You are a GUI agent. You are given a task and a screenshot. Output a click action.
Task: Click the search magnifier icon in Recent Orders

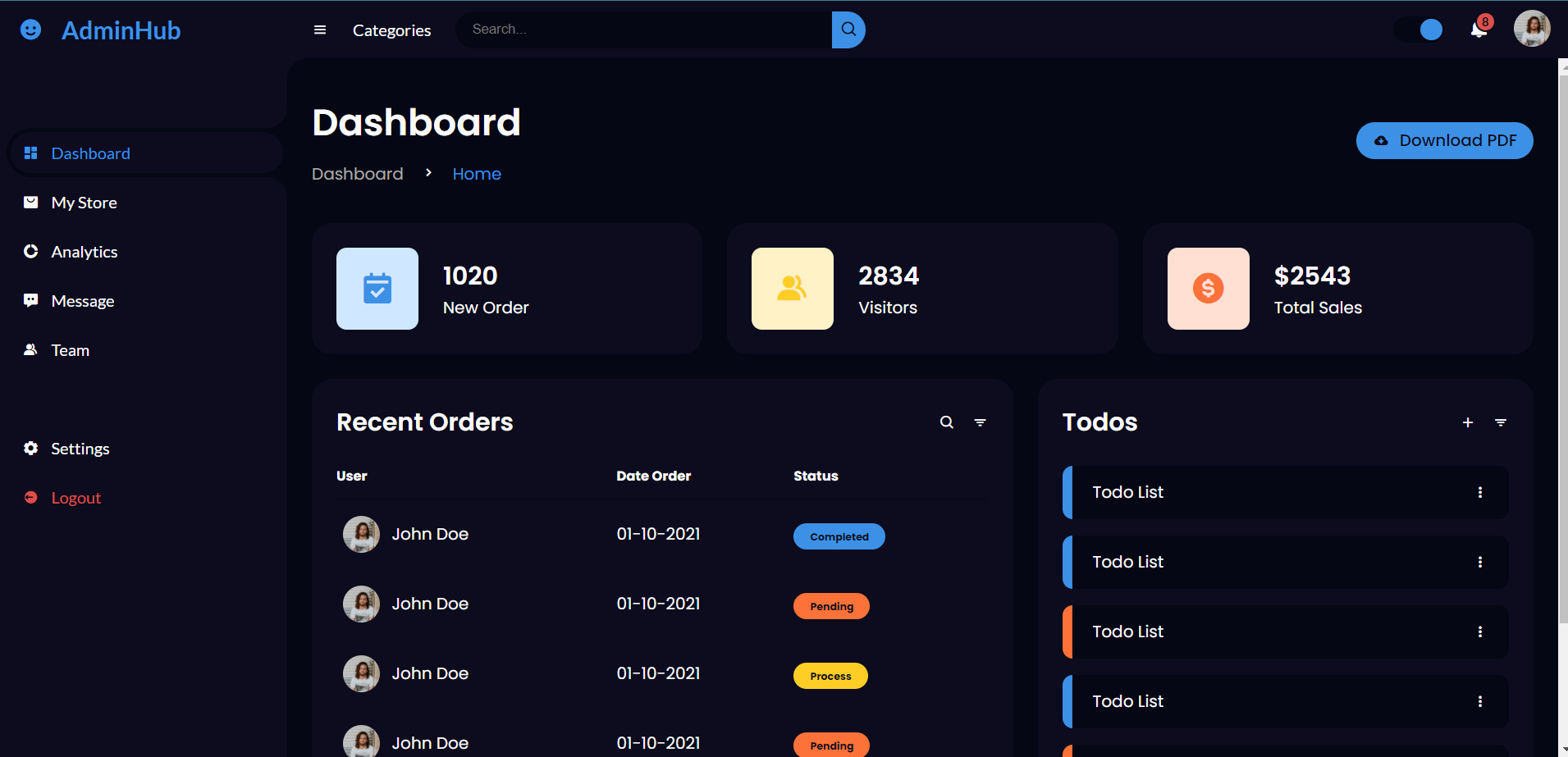coord(946,422)
